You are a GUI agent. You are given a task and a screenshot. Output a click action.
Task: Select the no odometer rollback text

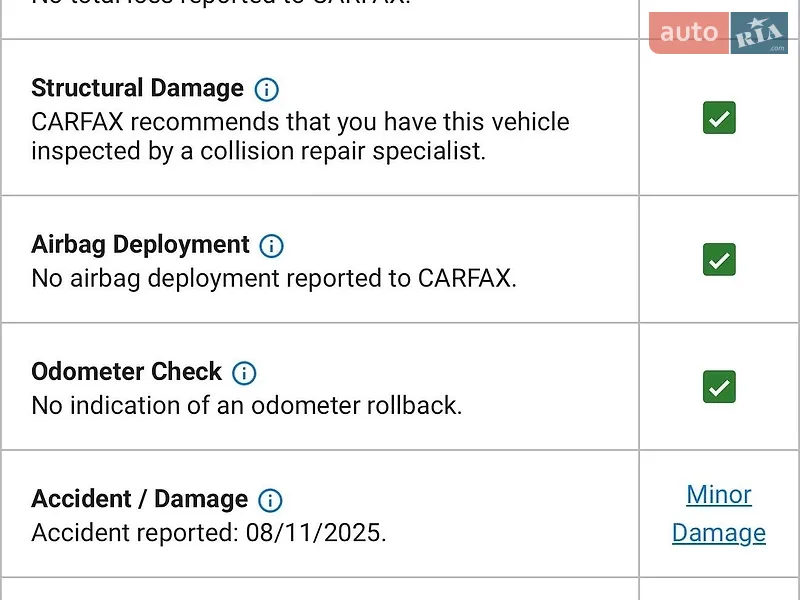(246, 406)
